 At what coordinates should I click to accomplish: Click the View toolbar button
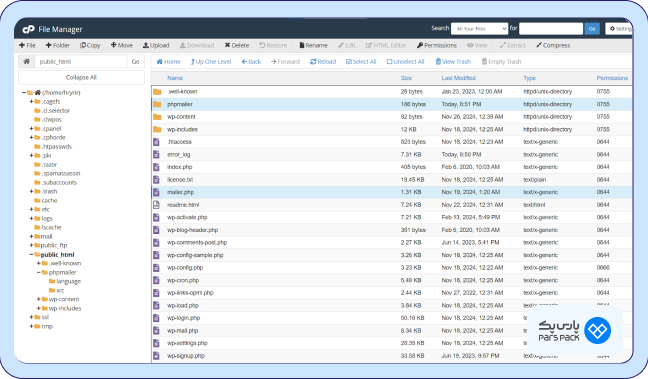click(477, 45)
